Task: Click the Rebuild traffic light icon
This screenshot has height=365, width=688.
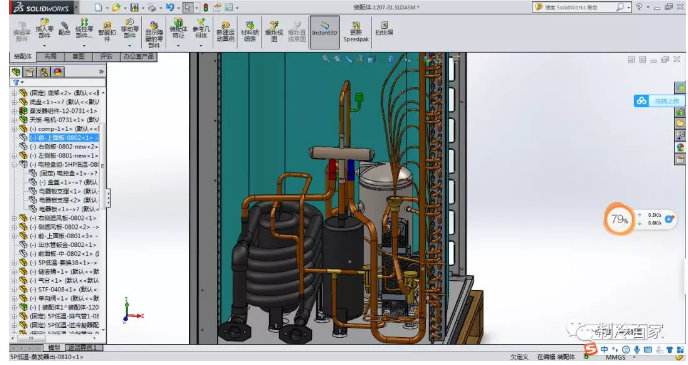Action: tap(205, 7)
